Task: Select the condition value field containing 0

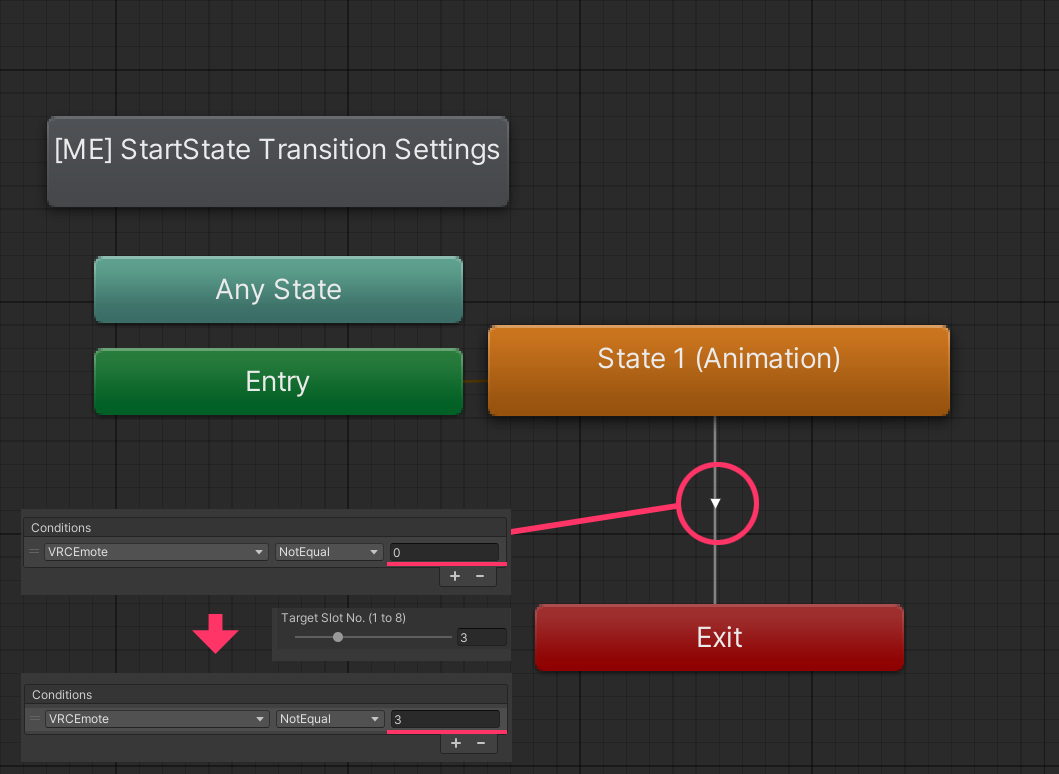Action: (x=445, y=552)
